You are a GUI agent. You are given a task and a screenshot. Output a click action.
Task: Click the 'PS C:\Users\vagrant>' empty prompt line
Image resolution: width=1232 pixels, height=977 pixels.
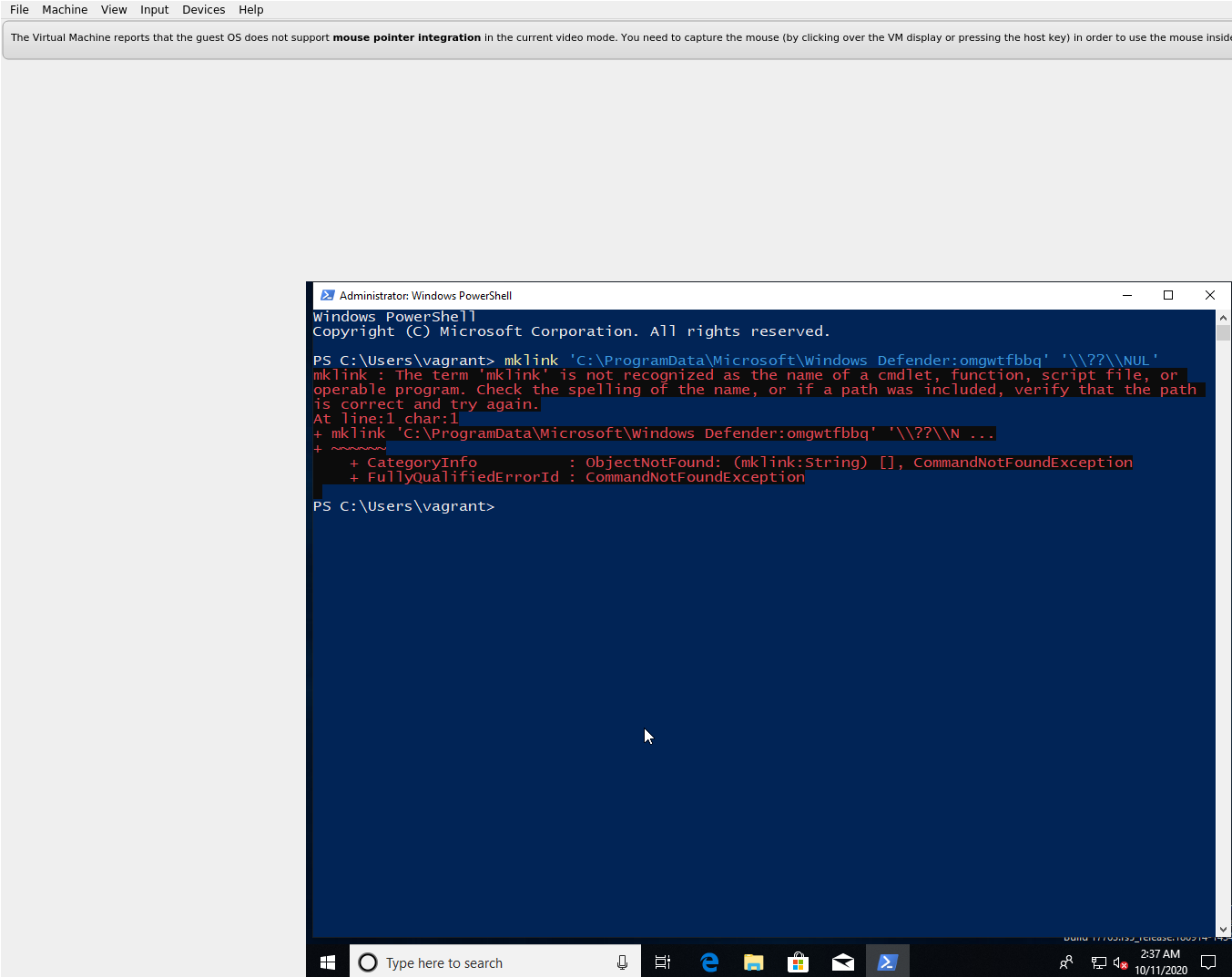pos(403,506)
